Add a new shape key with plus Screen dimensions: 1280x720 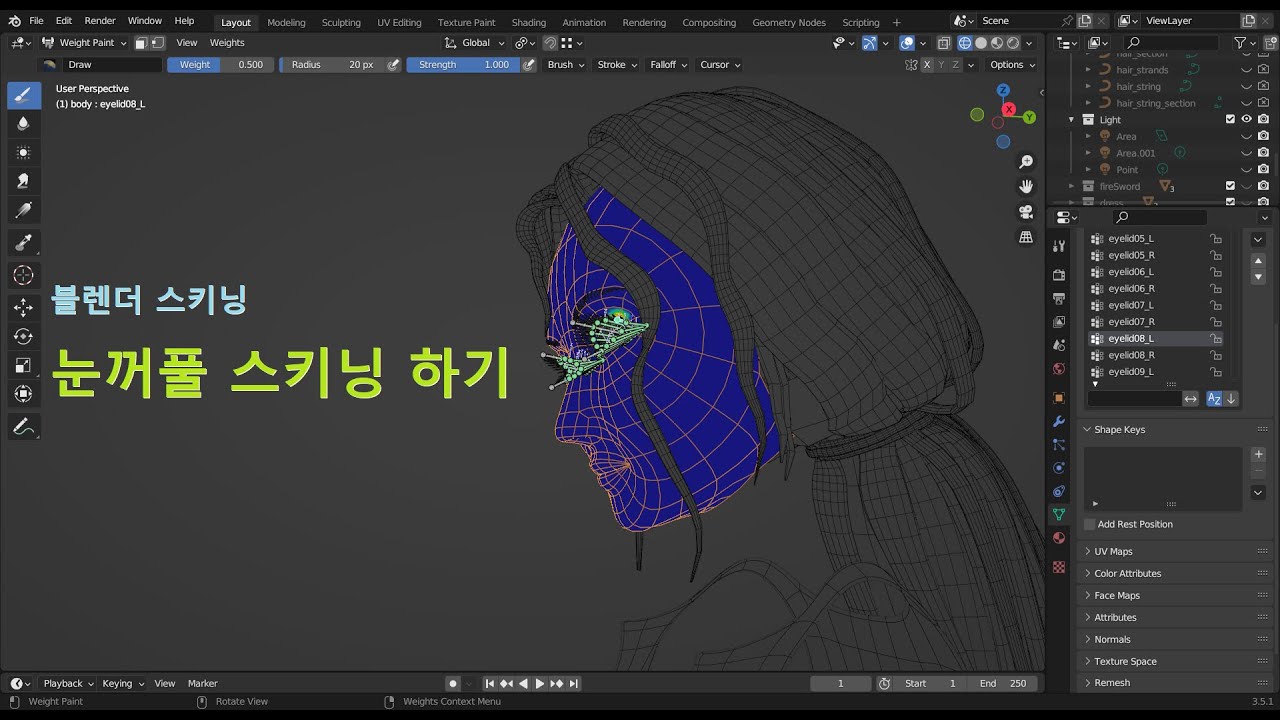tap(1258, 454)
